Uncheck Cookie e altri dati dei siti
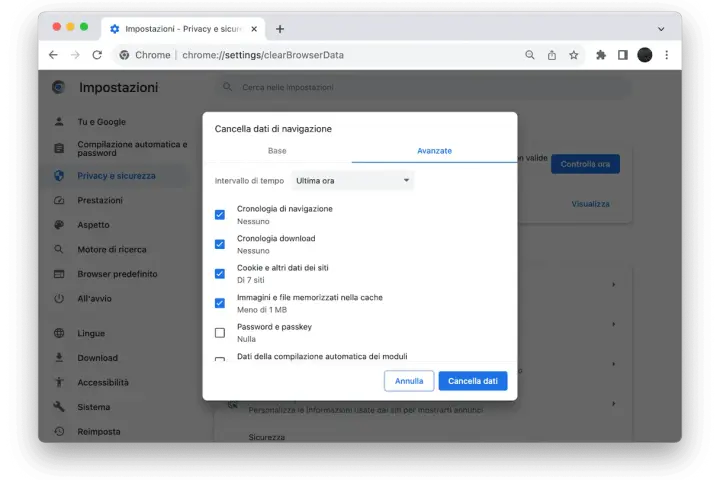Screen dimensions: 720x480 pyautogui.click(x=220, y=274)
